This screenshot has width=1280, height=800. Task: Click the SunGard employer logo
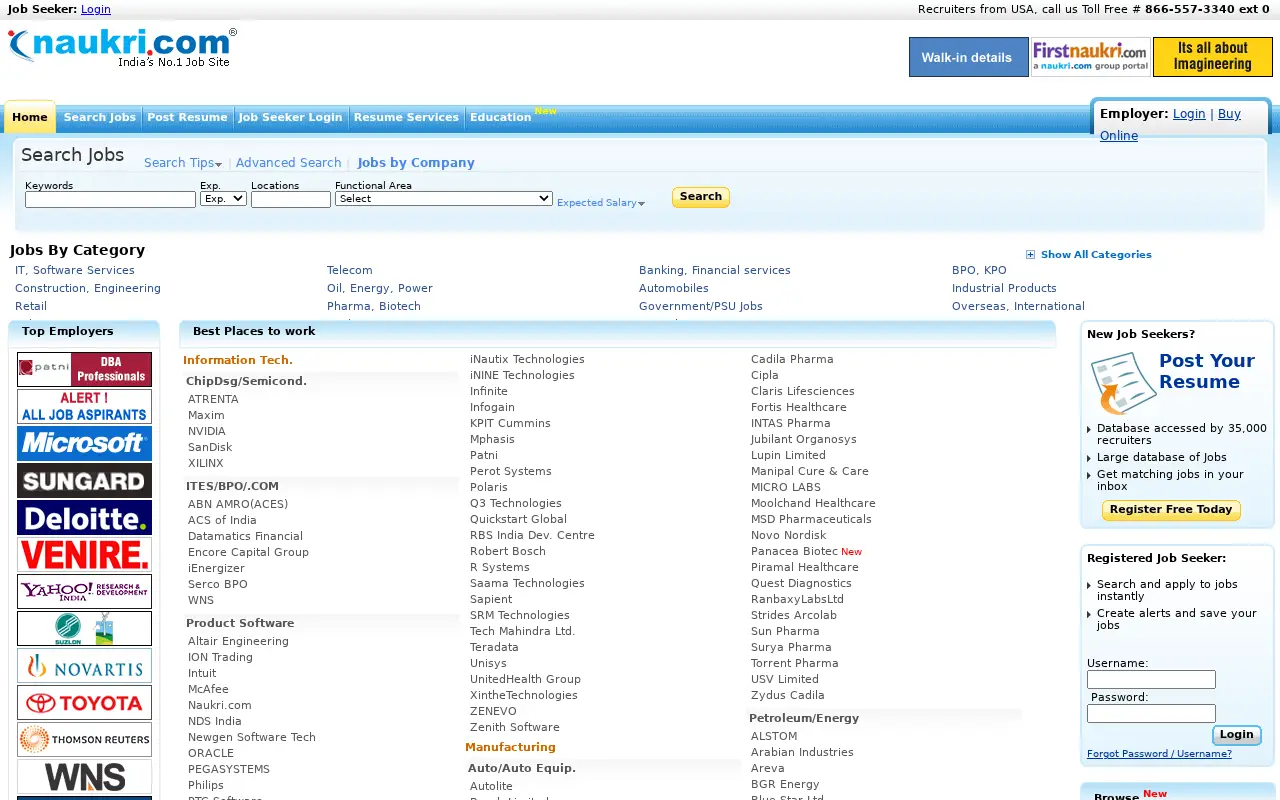pos(84,480)
